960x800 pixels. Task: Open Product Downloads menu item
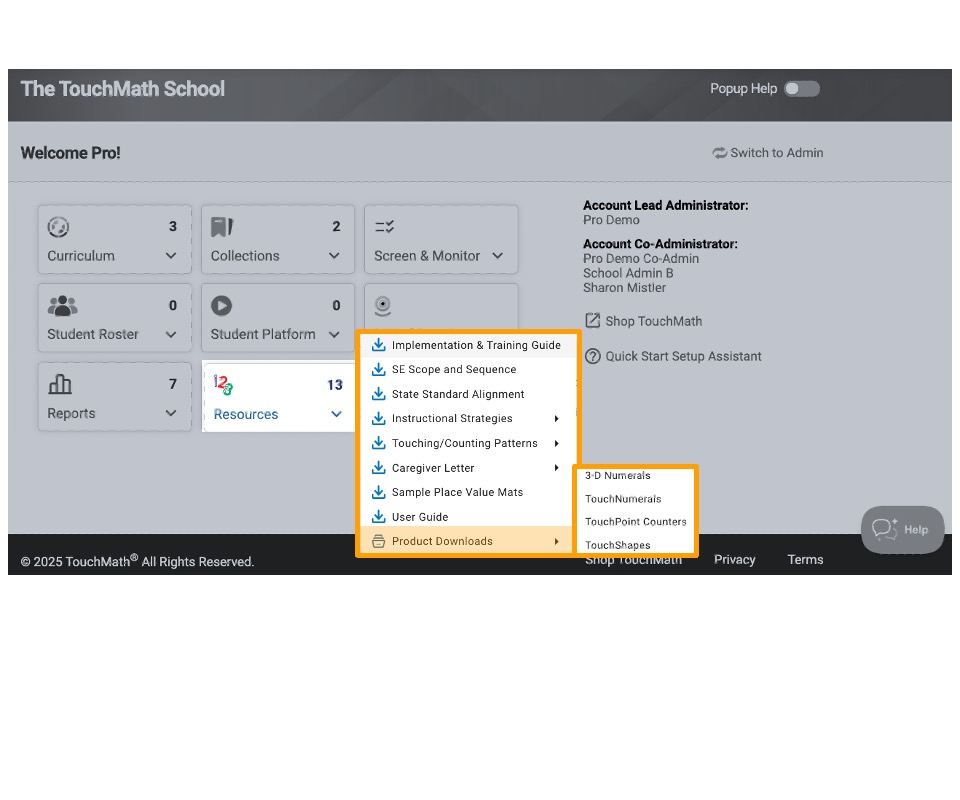[x=467, y=541]
